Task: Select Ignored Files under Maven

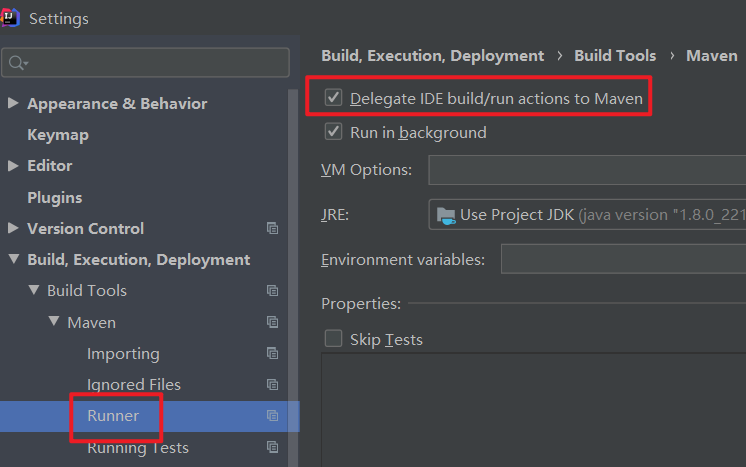Action: pos(134,384)
